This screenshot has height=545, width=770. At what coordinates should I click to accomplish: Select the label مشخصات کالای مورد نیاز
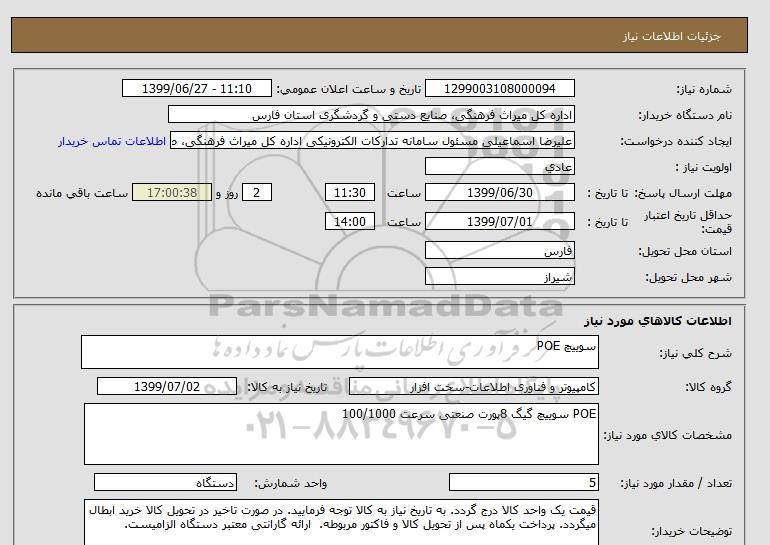(668, 435)
